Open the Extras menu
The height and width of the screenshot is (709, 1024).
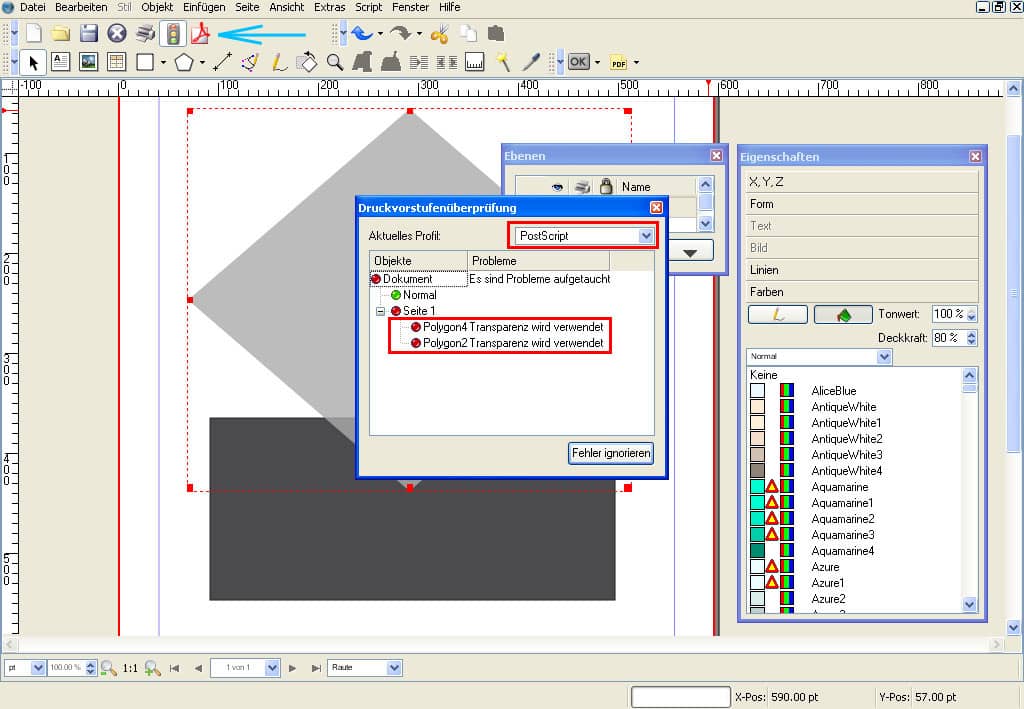[x=328, y=7]
